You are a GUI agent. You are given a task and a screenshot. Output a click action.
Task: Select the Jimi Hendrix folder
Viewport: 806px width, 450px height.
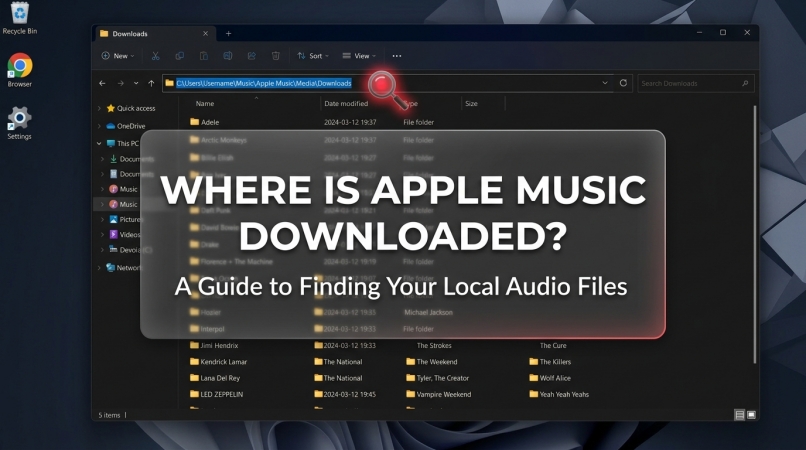point(214,345)
